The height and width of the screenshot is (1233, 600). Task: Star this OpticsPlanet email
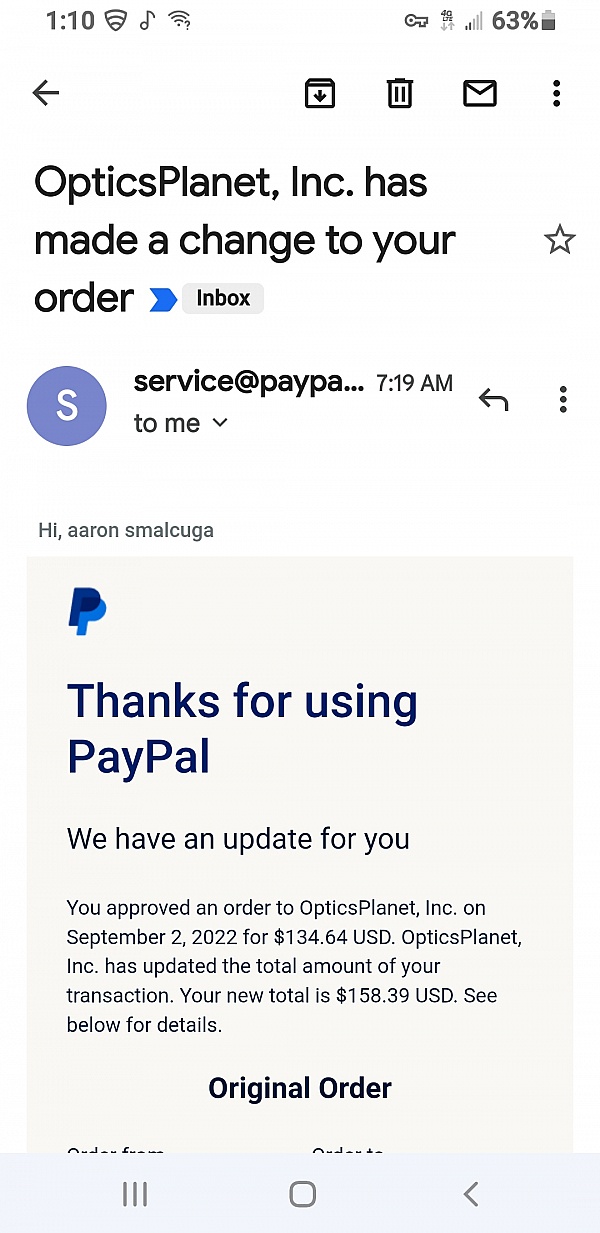point(559,240)
